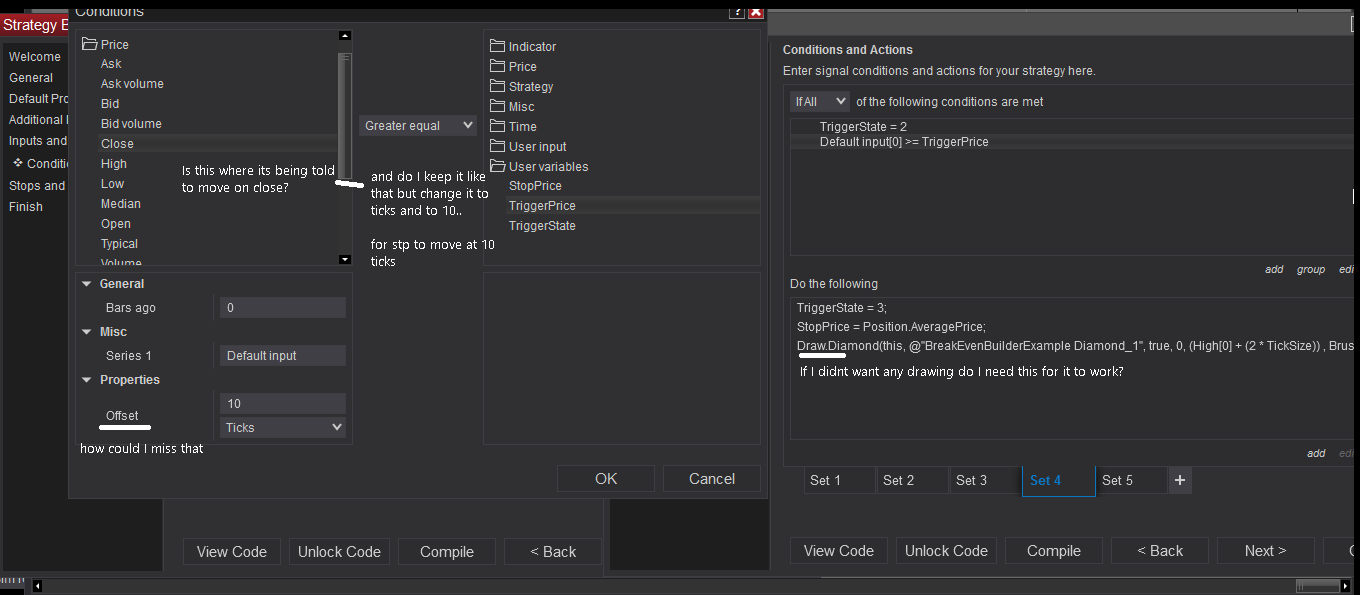Click the OK button
Image resolution: width=1360 pixels, height=595 pixels.
click(x=606, y=479)
